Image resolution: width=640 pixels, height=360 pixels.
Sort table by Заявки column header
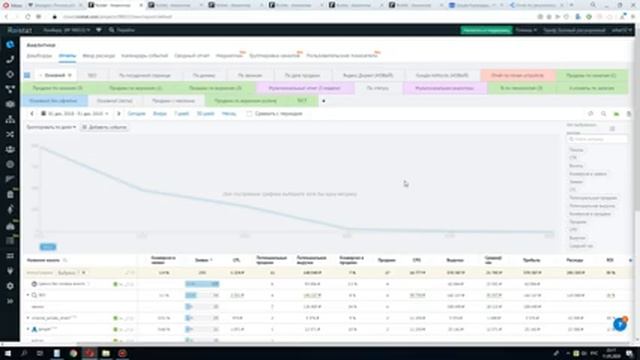point(203,260)
